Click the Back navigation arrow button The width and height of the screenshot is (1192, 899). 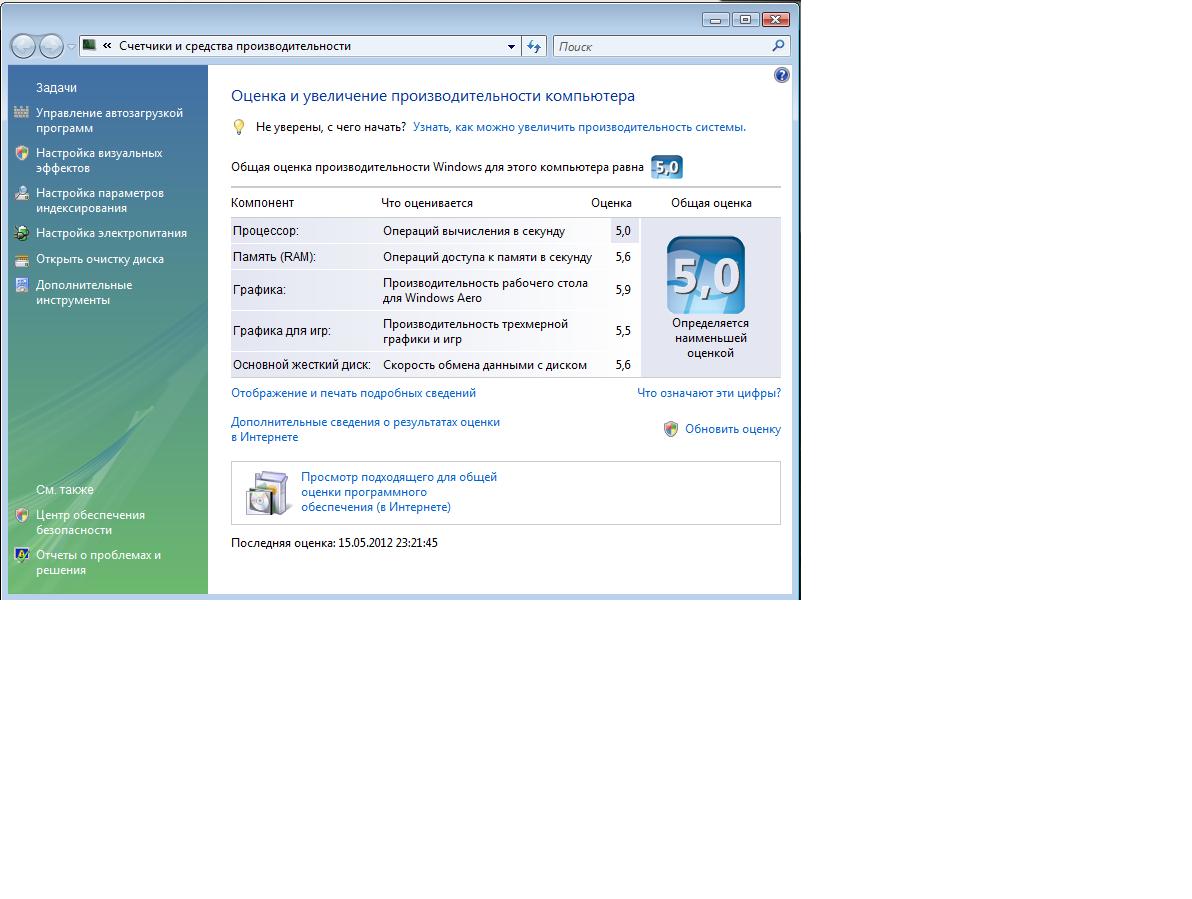tap(24, 46)
